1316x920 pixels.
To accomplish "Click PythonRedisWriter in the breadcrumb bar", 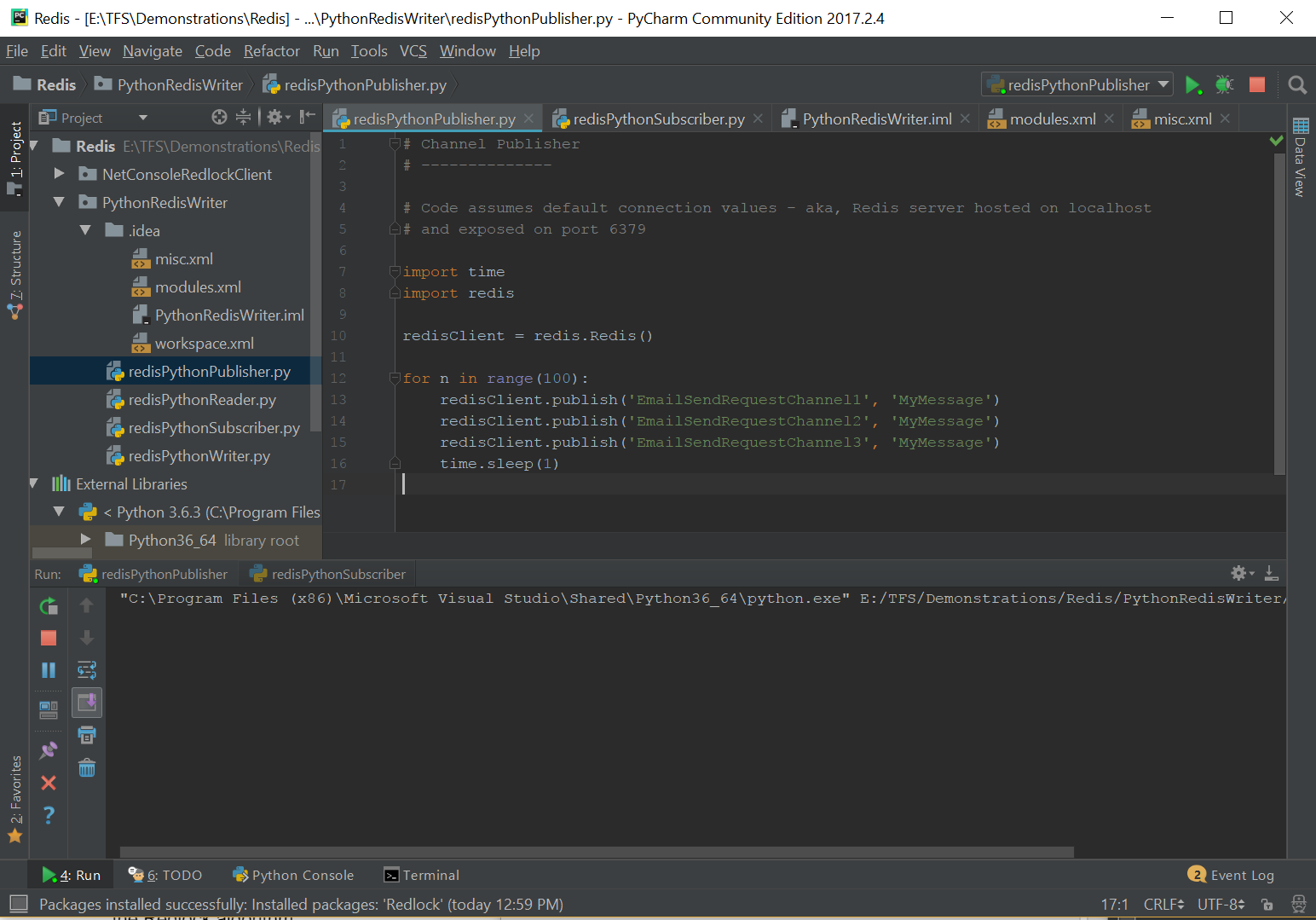I will (x=169, y=84).
